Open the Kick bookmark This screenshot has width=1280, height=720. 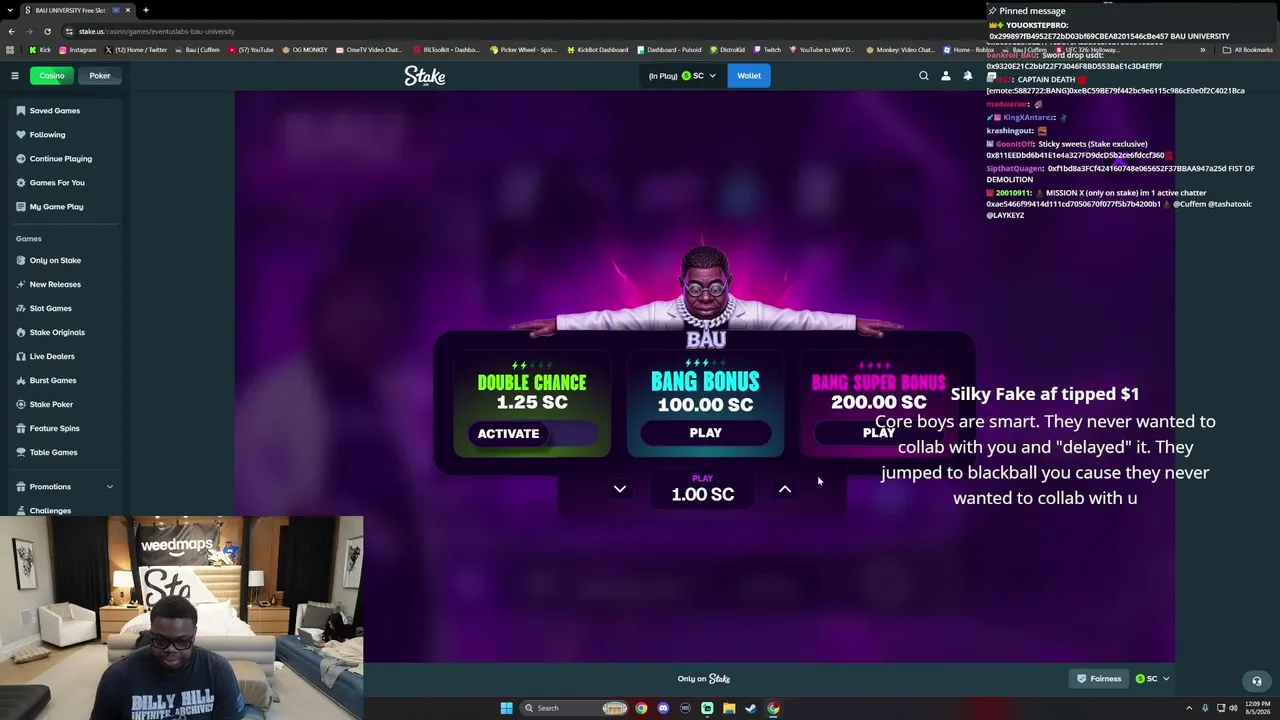point(40,50)
